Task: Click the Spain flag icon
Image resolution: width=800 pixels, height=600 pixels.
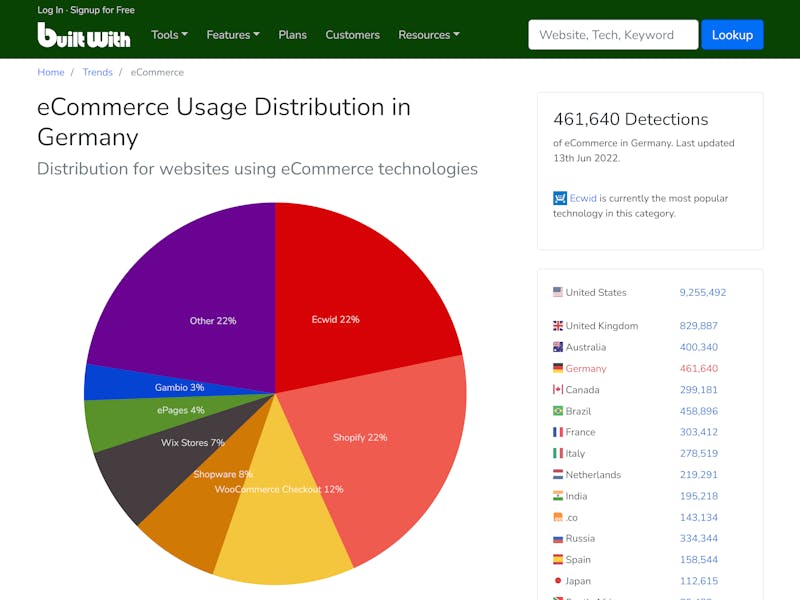Action: (558, 559)
